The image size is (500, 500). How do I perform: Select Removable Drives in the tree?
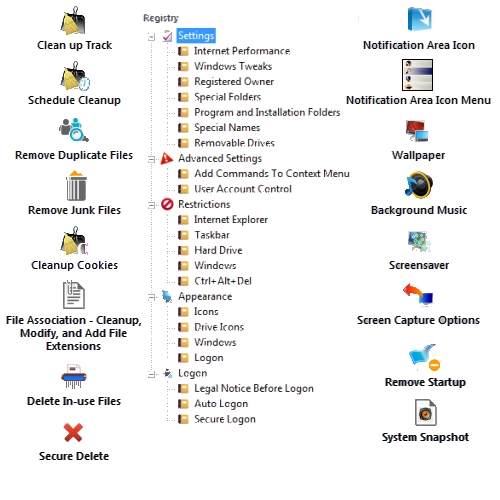[x=234, y=143]
